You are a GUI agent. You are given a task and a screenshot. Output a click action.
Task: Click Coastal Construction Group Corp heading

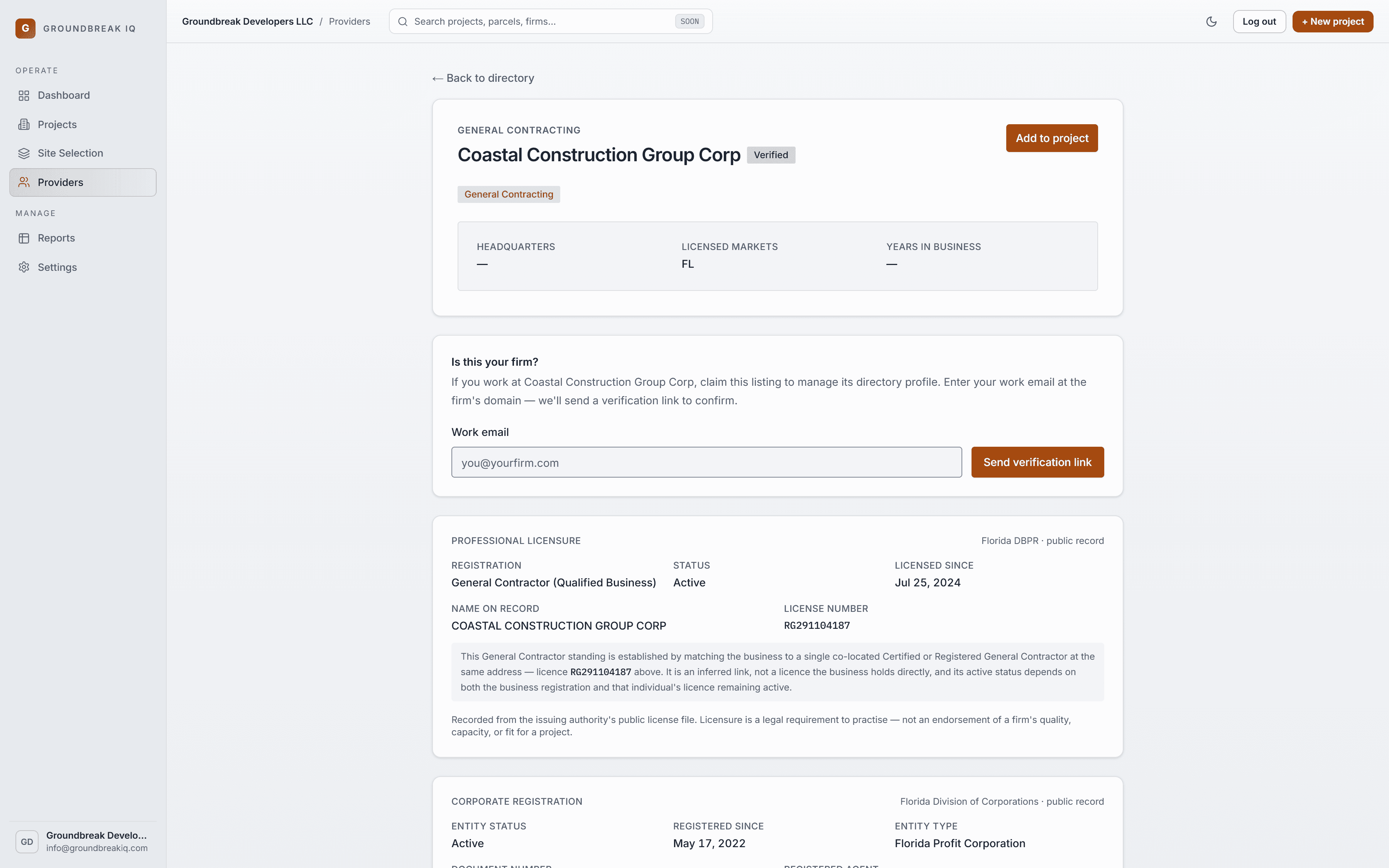click(x=599, y=155)
